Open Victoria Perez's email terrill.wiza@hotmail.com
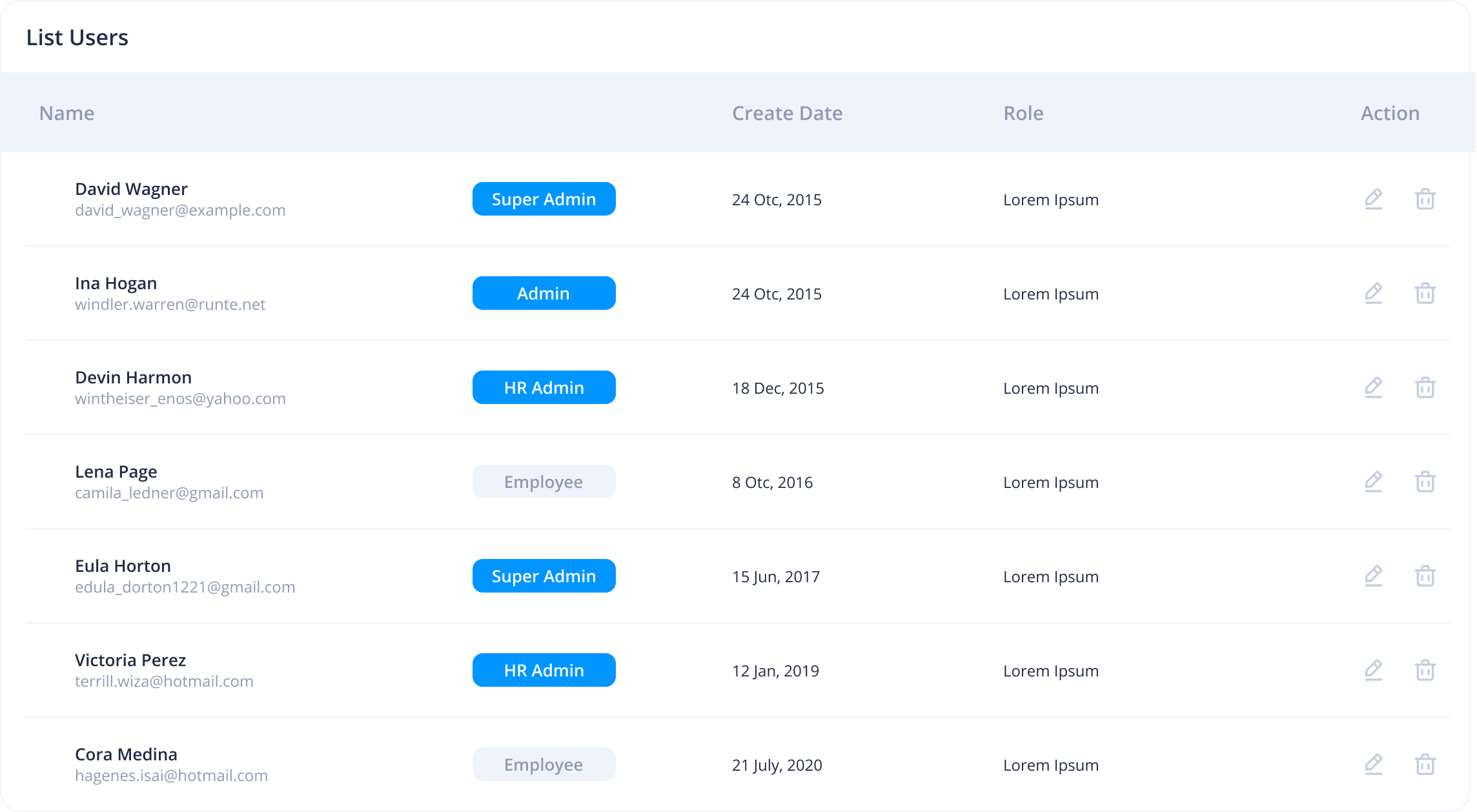The width and height of the screenshot is (1477, 812). (x=164, y=682)
